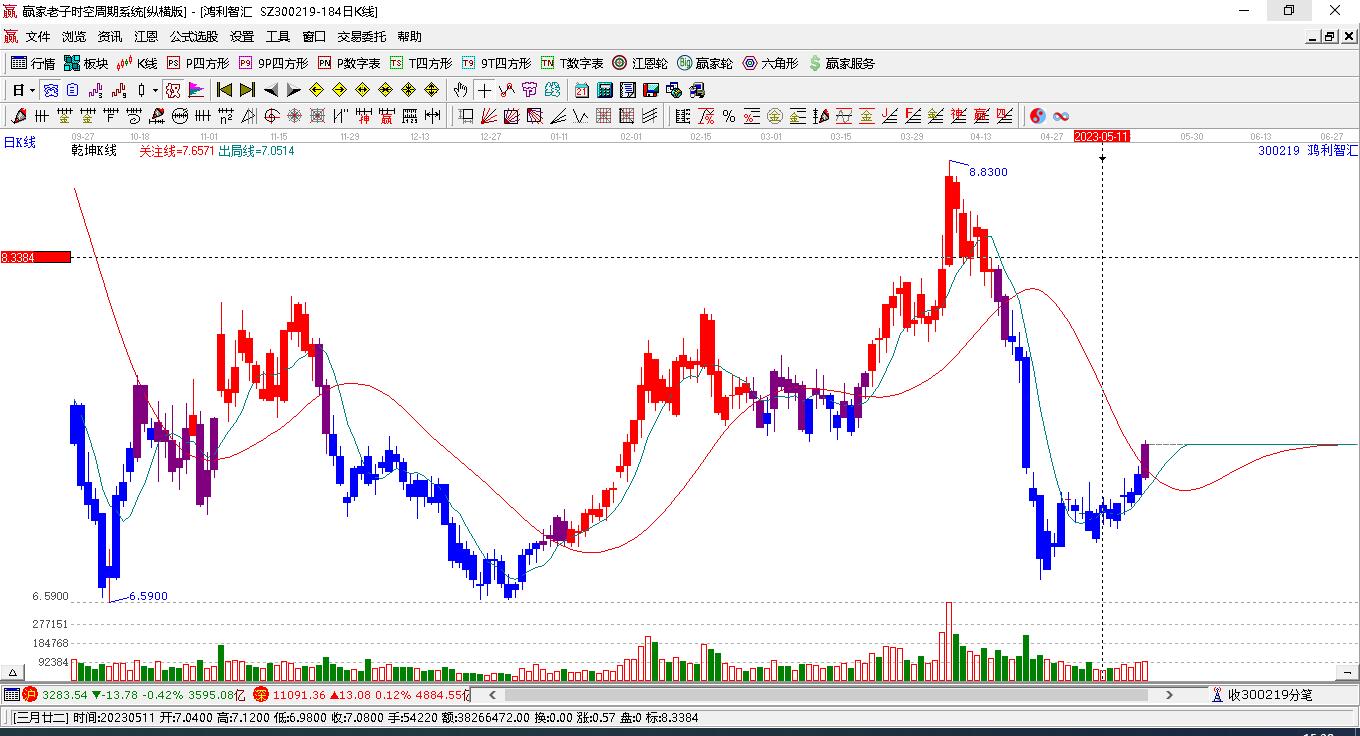Click the 日K线 label
1360x736 pixels.
pyautogui.click(x=20, y=142)
